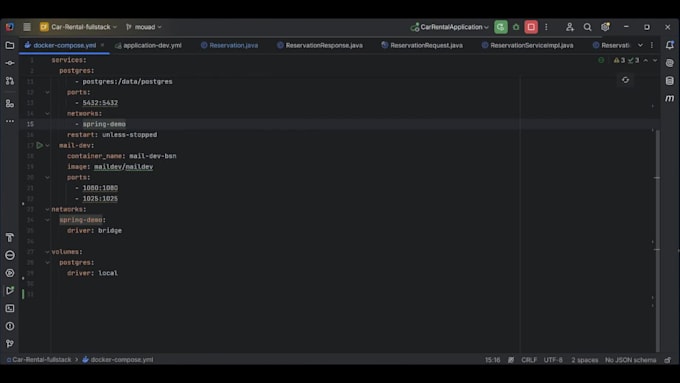Image resolution: width=680 pixels, height=383 pixels.
Task: Click the 1025:1025 port mapping
Action: tap(100, 199)
